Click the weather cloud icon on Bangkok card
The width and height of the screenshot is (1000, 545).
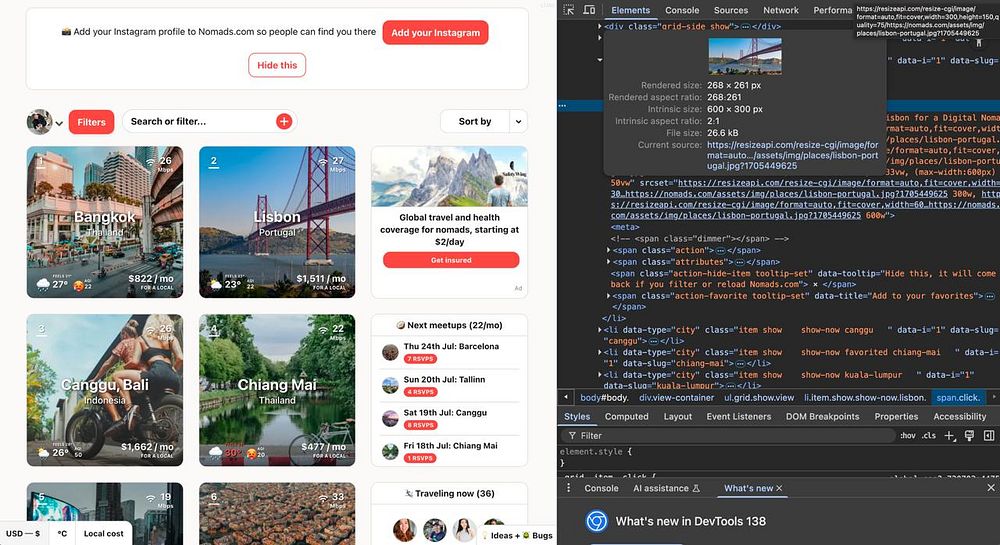coord(43,284)
